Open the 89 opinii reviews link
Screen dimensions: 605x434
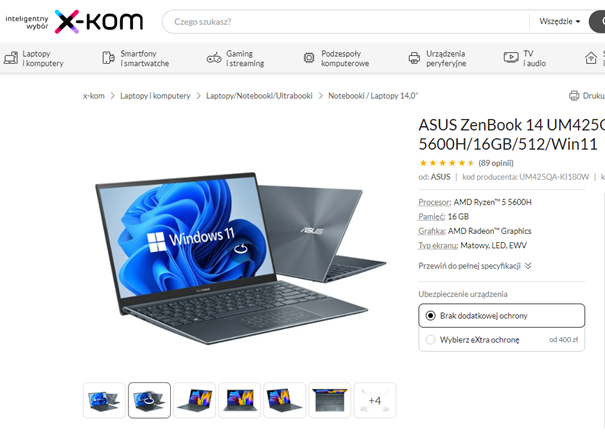click(496, 163)
